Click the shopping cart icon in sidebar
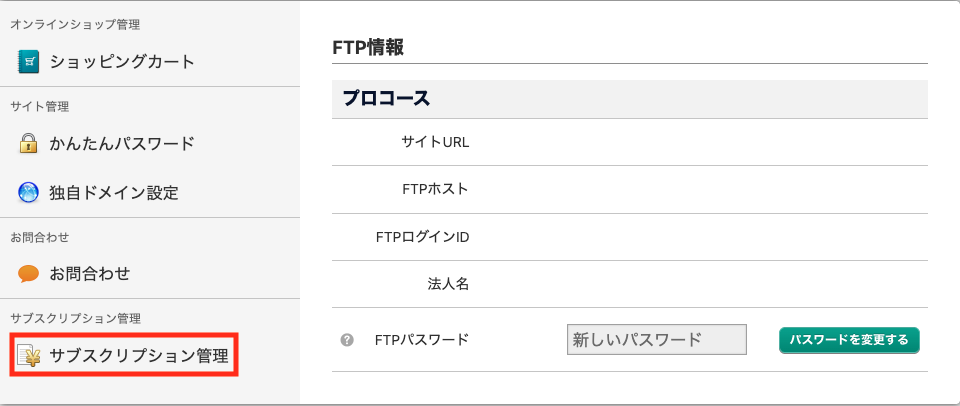960x406 pixels. pyautogui.click(x=28, y=62)
